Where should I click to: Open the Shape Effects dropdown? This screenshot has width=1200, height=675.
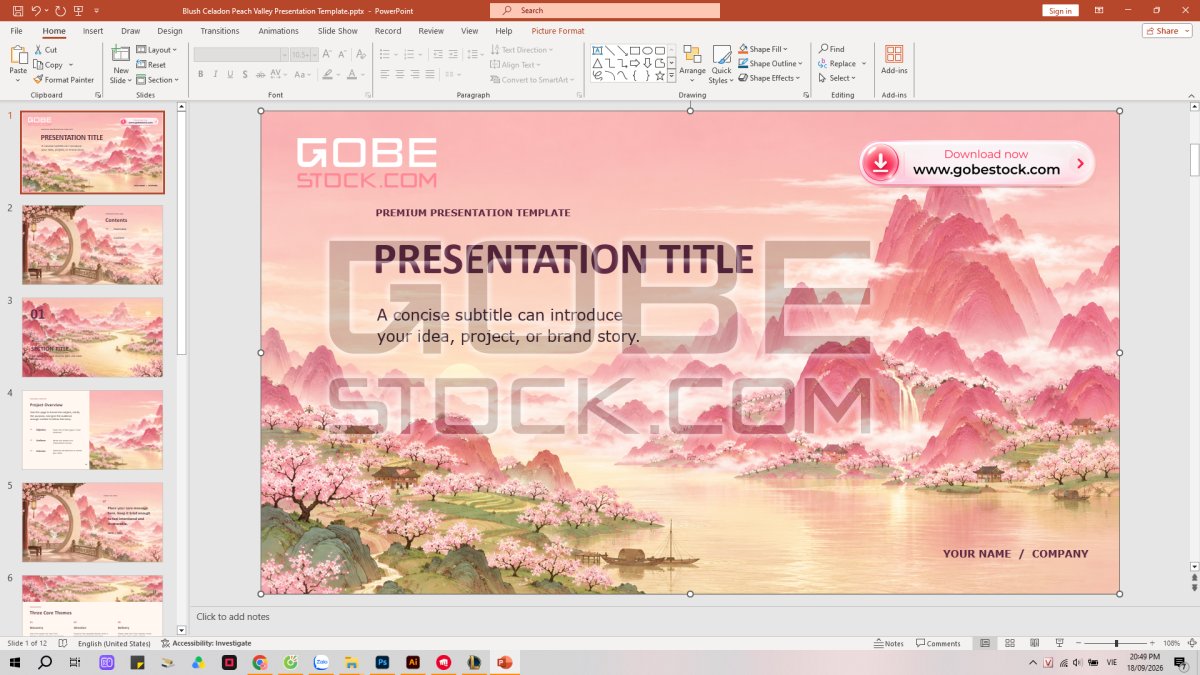pos(768,78)
